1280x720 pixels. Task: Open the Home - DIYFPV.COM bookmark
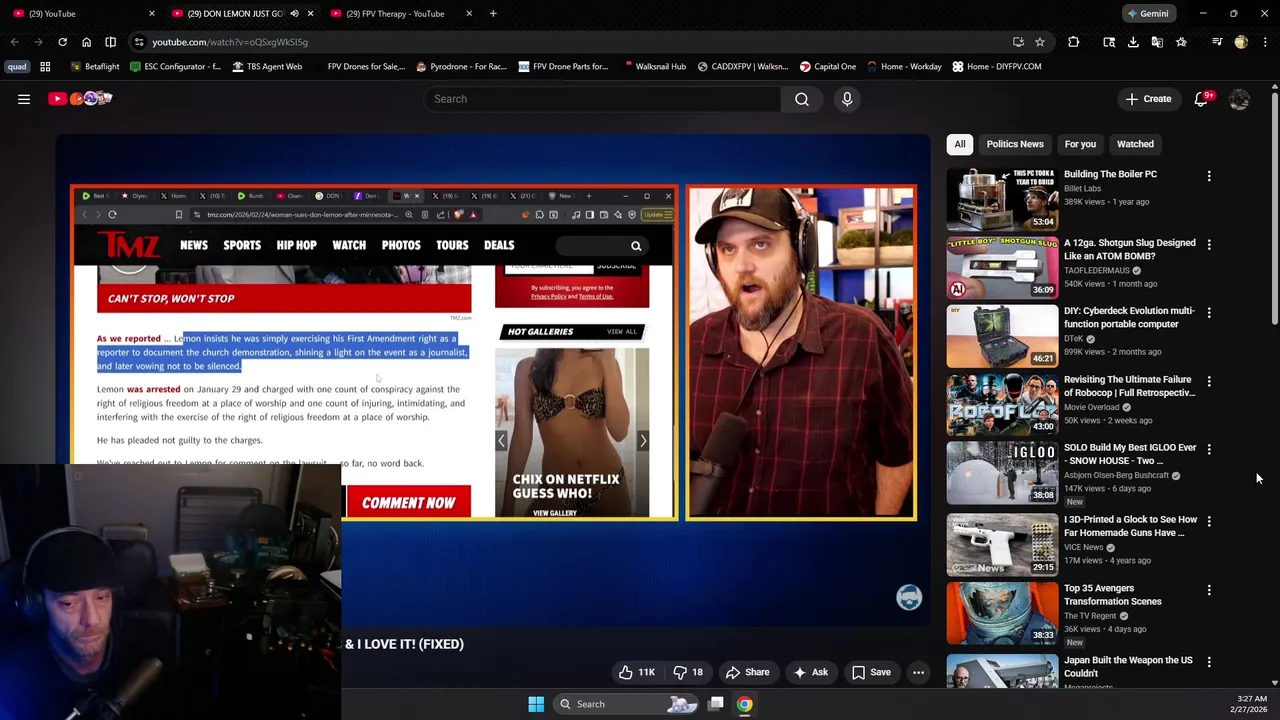(997, 66)
